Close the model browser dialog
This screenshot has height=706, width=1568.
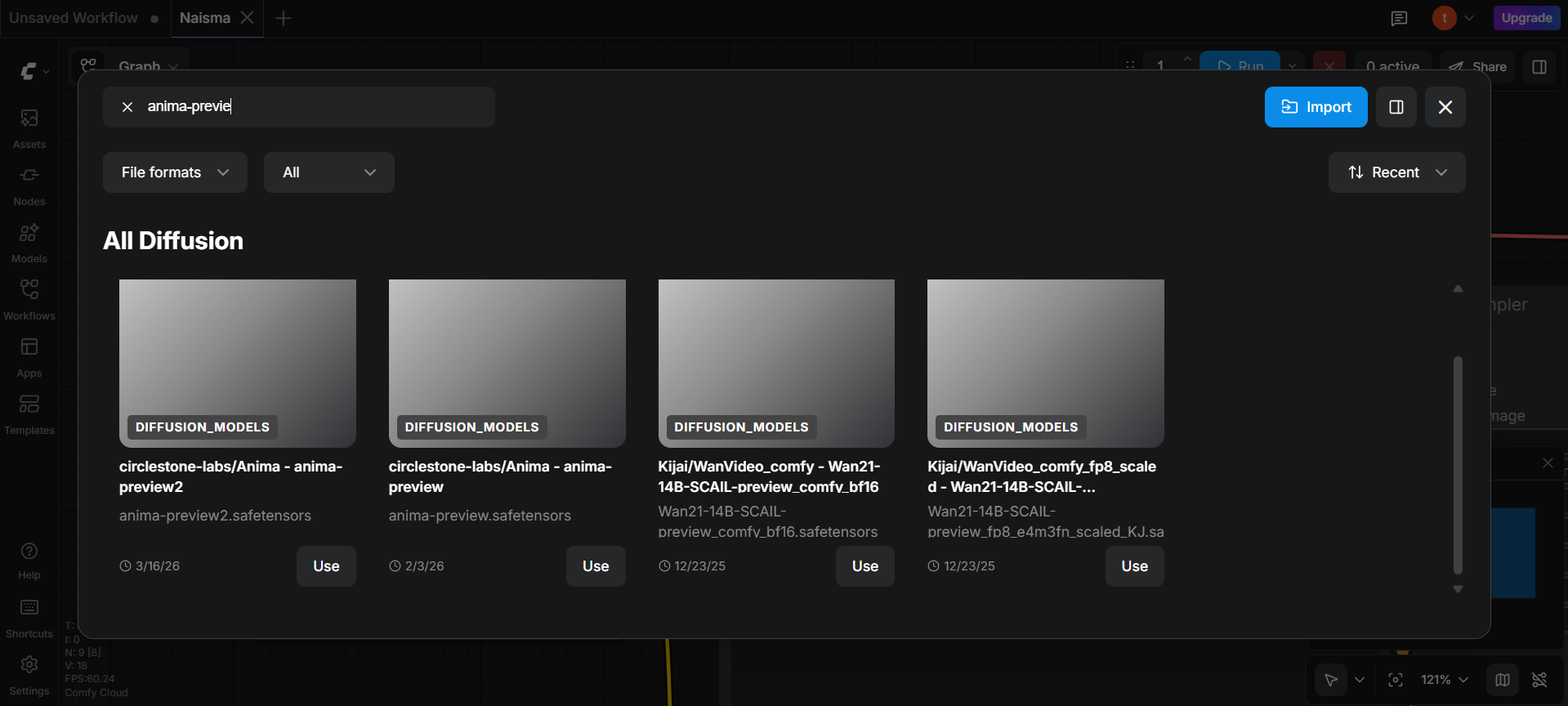point(1445,107)
